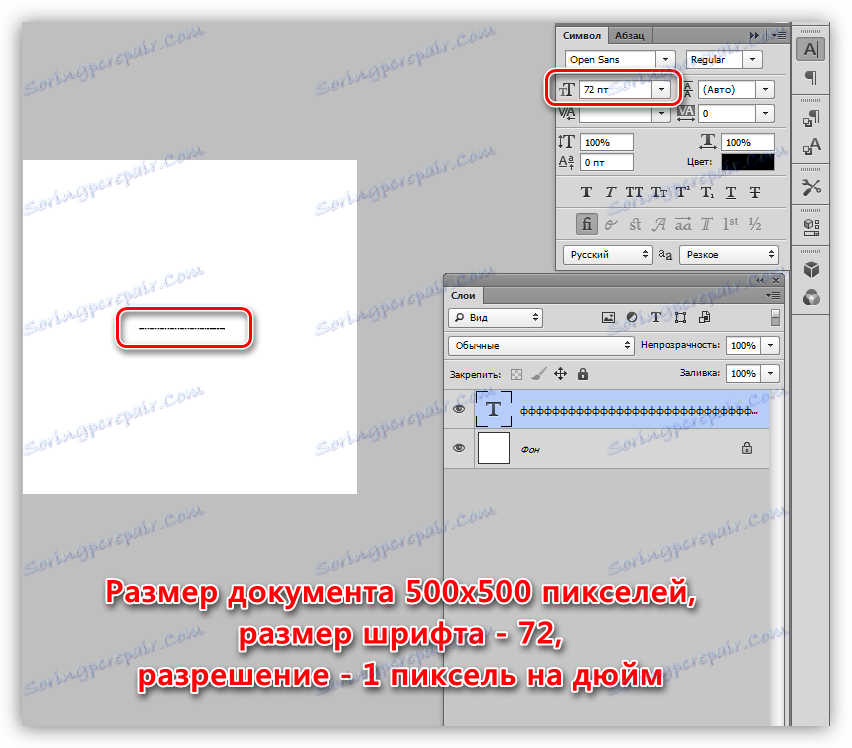The height and width of the screenshot is (748, 852).
Task: Open the Tool Presets panel icon
Action: tap(811, 187)
